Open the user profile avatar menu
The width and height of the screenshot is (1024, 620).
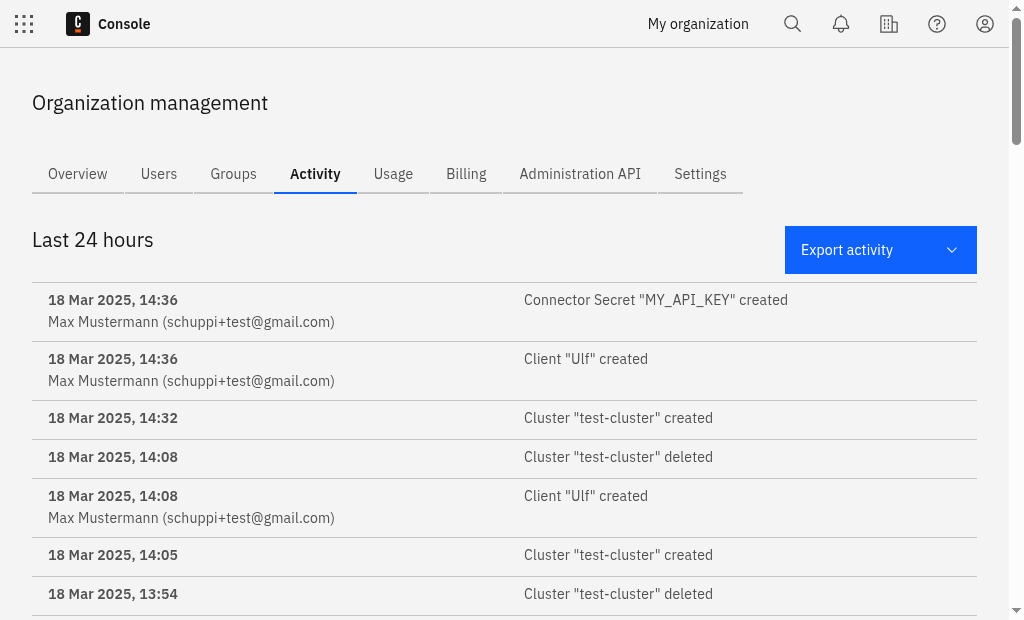[985, 24]
